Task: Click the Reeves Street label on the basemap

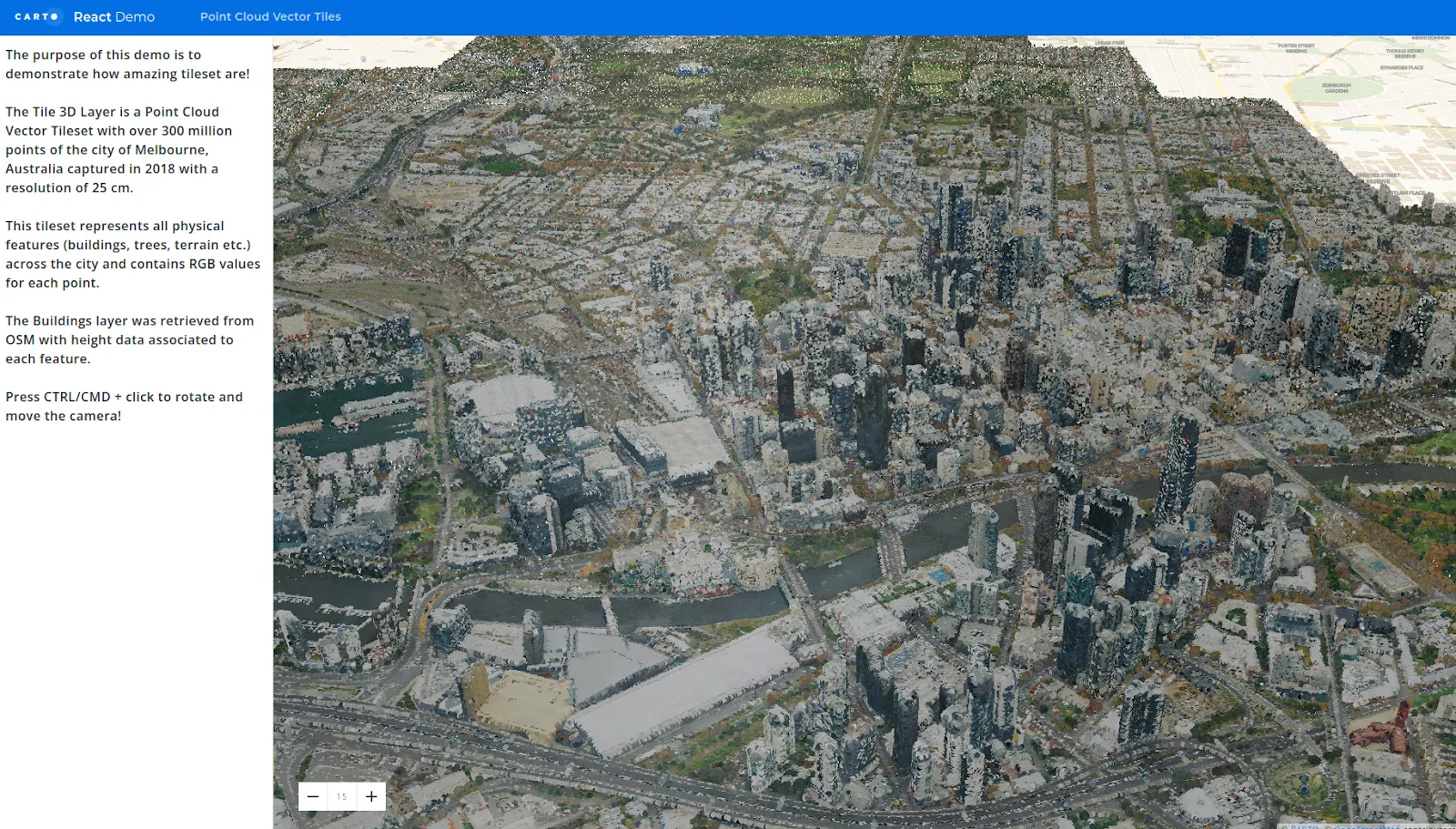Action: coord(1376,174)
